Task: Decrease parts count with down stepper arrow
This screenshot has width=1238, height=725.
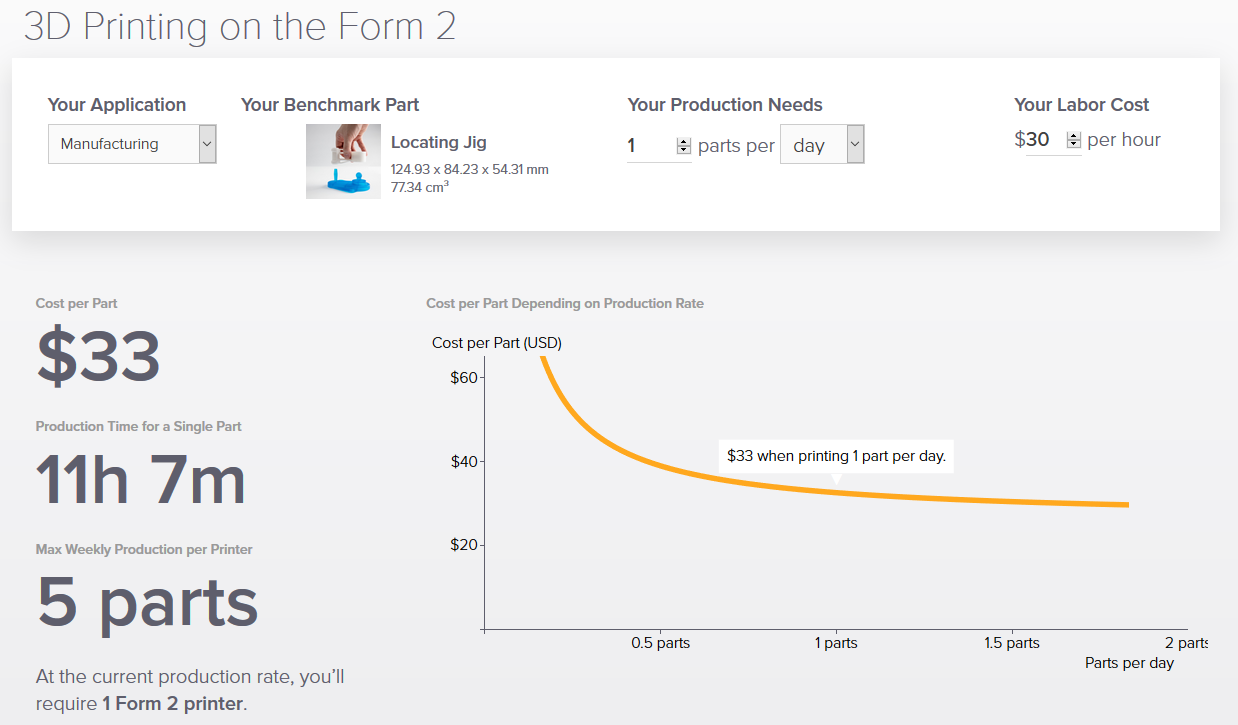Action: (684, 150)
